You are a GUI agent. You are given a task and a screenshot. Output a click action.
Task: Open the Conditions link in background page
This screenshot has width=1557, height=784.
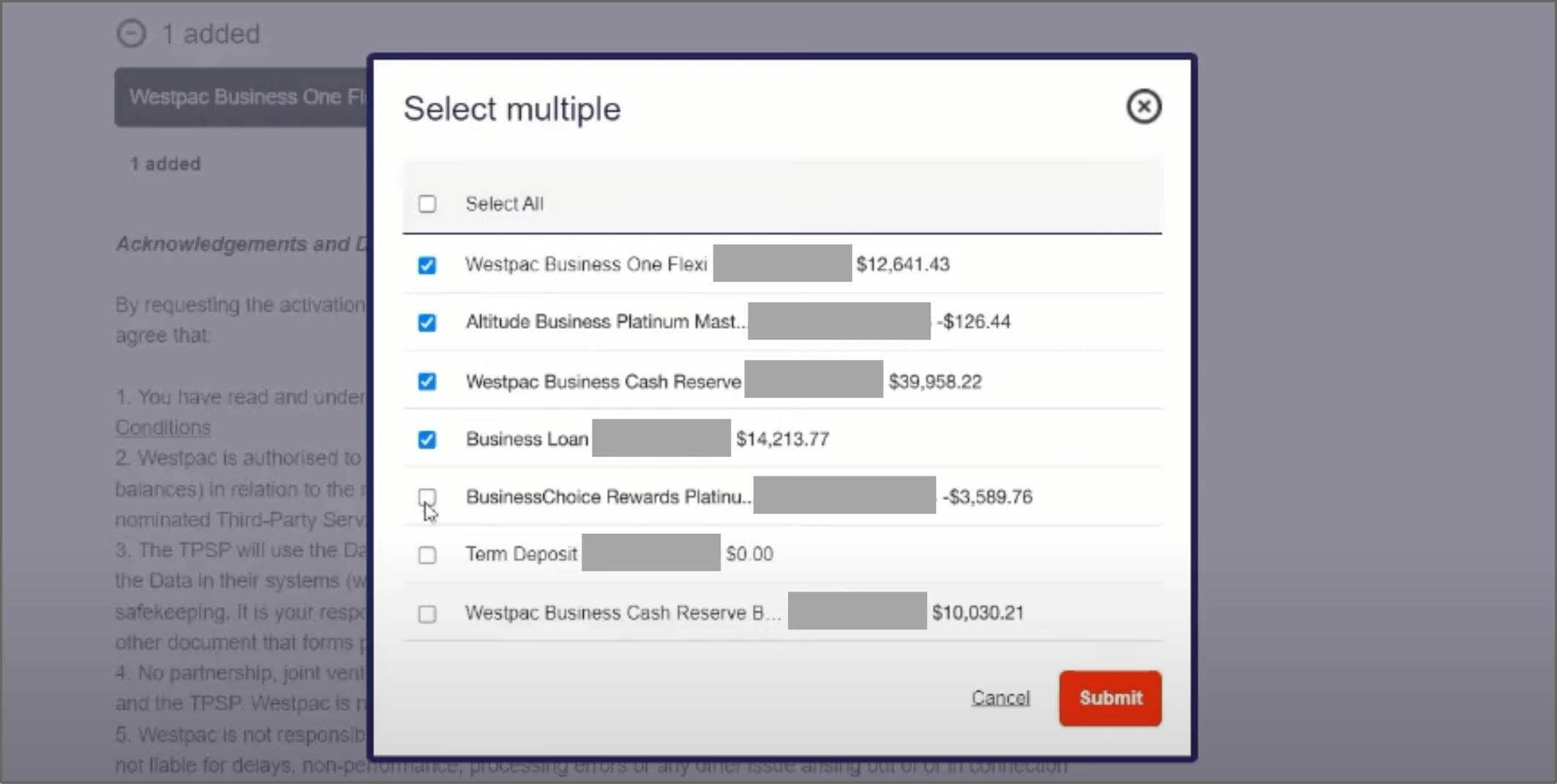pyautogui.click(x=163, y=427)
